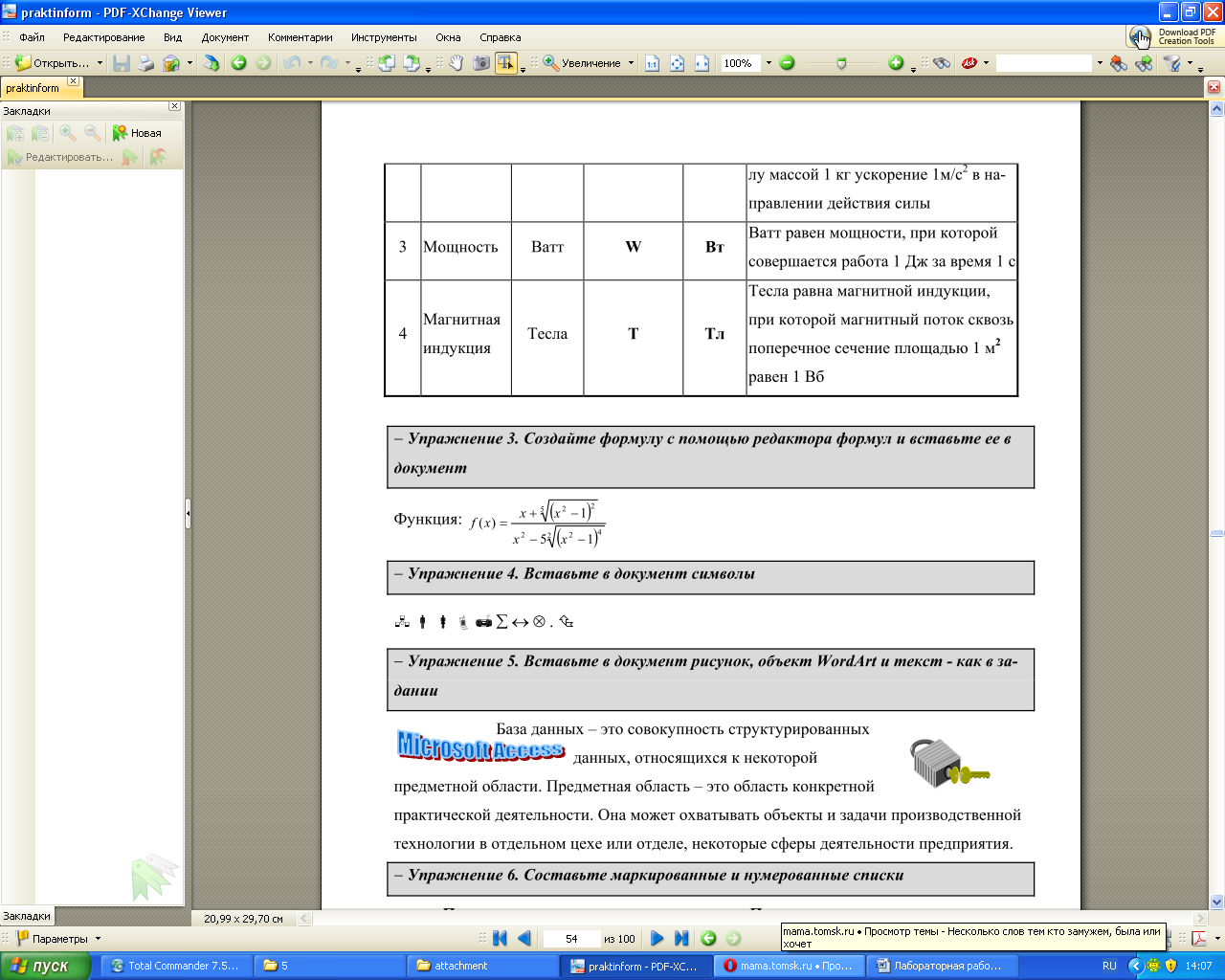Click the Redo arrow icon
1225x980 pixels.
point(329,63)
